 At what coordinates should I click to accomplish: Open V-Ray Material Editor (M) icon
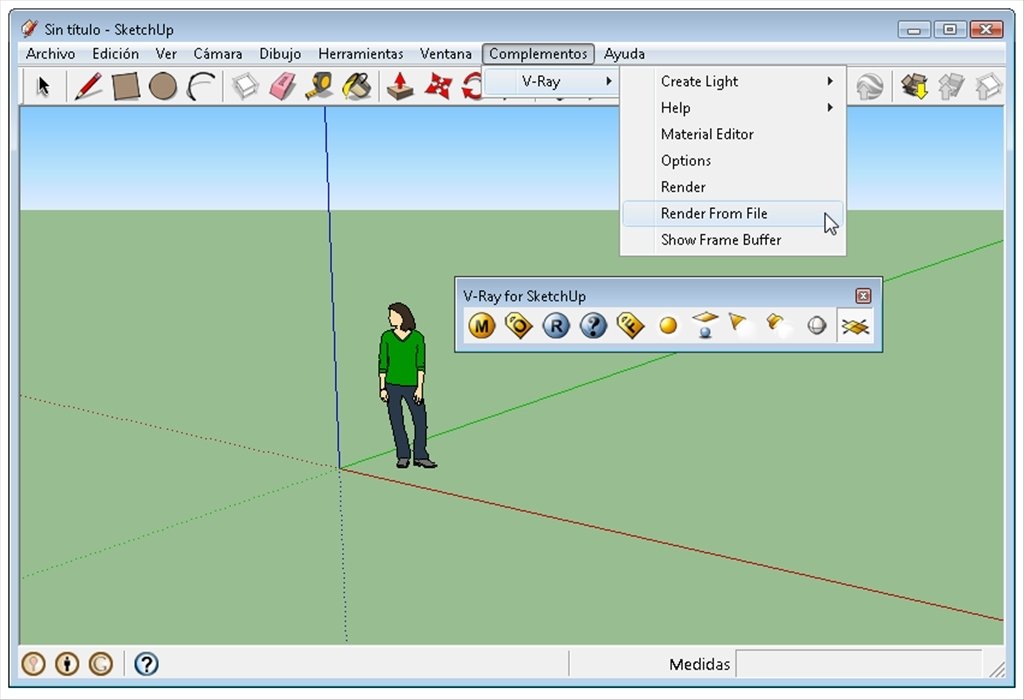[x=482, y=325]
